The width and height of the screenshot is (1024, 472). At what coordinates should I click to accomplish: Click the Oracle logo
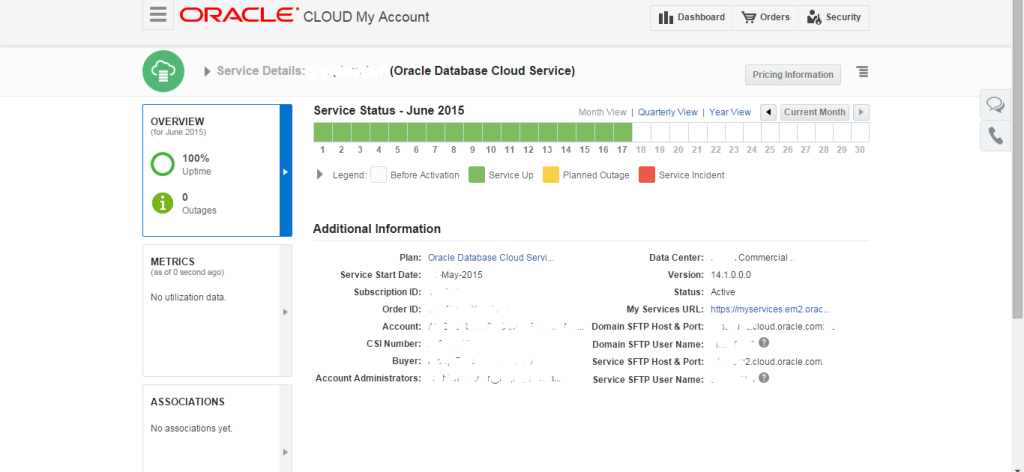coord(240,15)
